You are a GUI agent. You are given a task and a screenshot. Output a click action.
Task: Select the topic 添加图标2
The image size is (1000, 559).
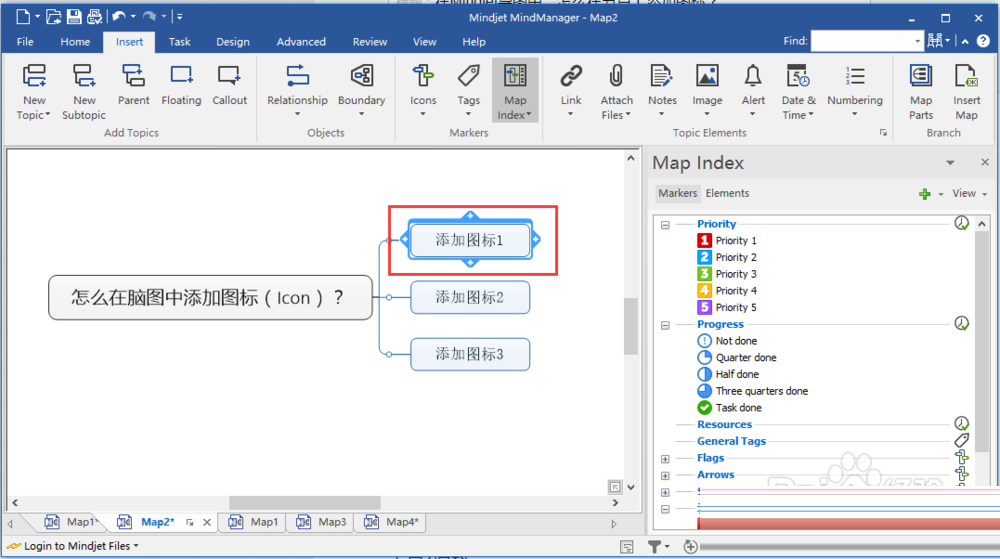pos(470,297)
